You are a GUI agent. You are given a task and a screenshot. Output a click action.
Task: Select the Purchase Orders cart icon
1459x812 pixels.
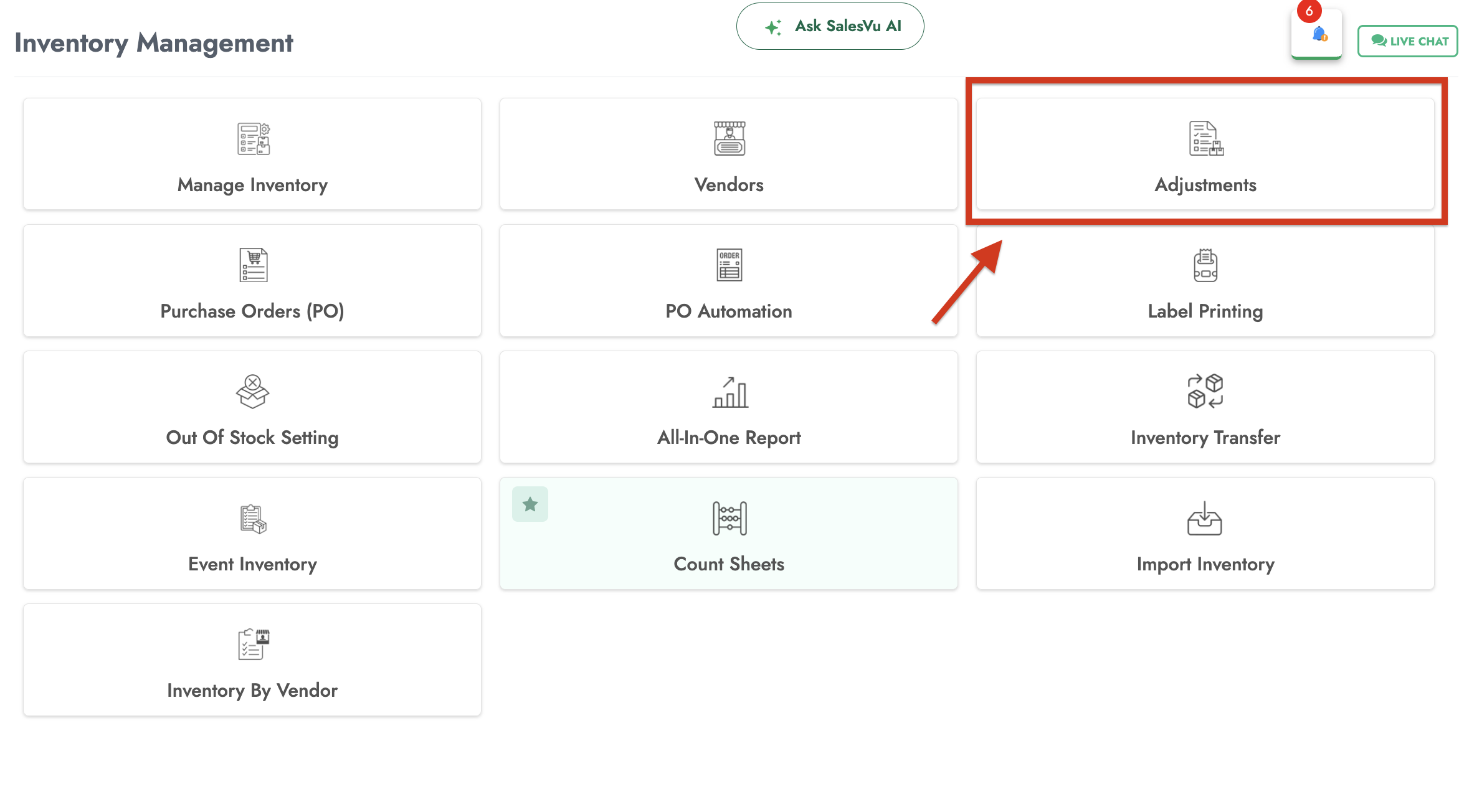click(x=253, y=265)
